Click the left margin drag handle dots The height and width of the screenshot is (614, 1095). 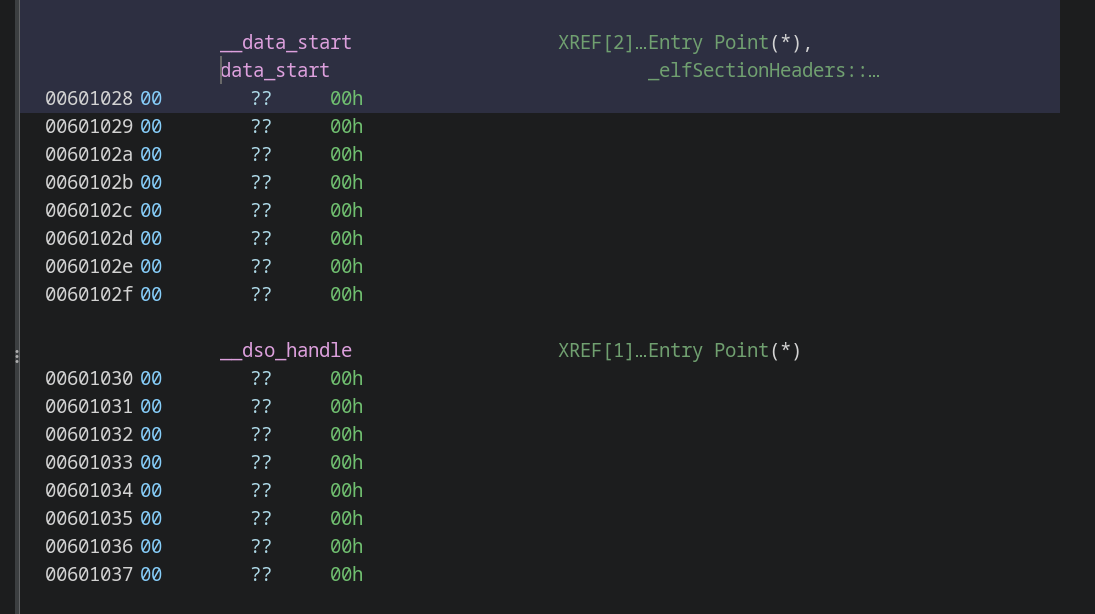click(x=17, y=356)
